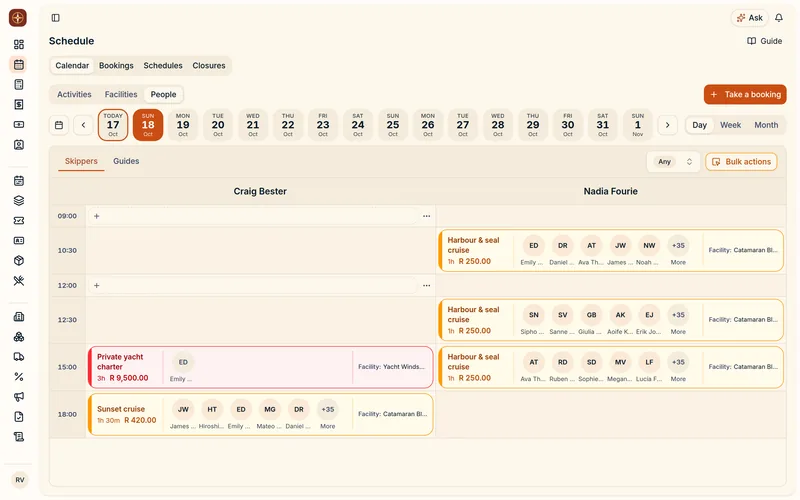The height and width of the screenshot is (500, 800).
Task: Go to previous dates with left chevron
Action: click(83, 125)
